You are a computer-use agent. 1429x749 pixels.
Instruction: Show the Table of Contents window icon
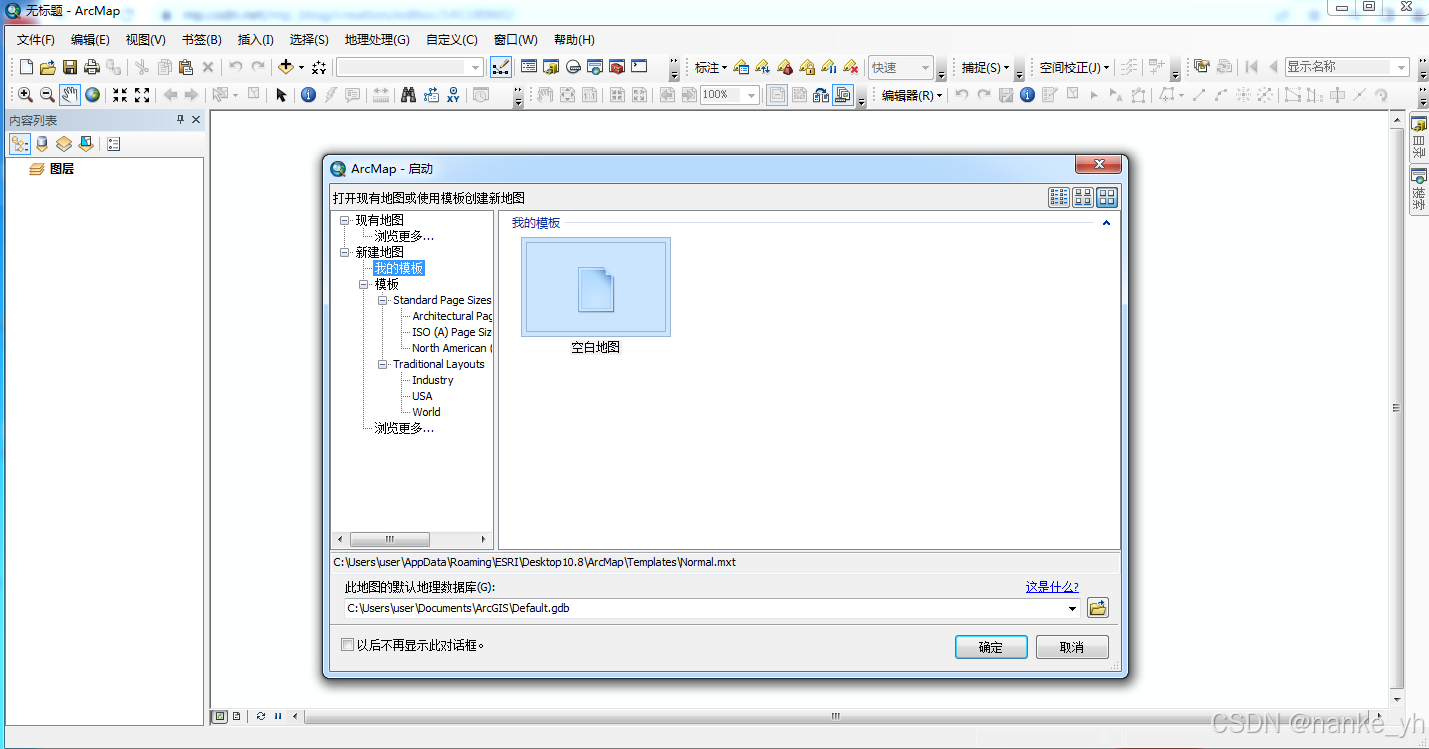click(529, 67)
